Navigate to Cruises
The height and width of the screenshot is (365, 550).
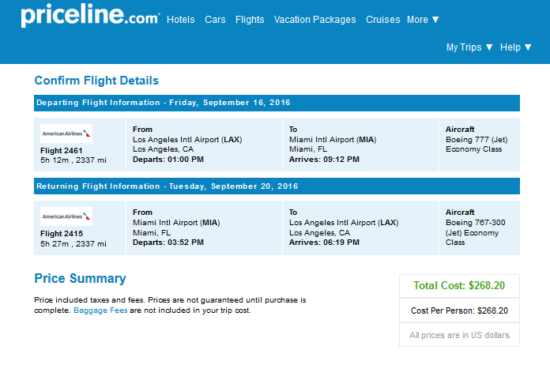click(383, 20)
